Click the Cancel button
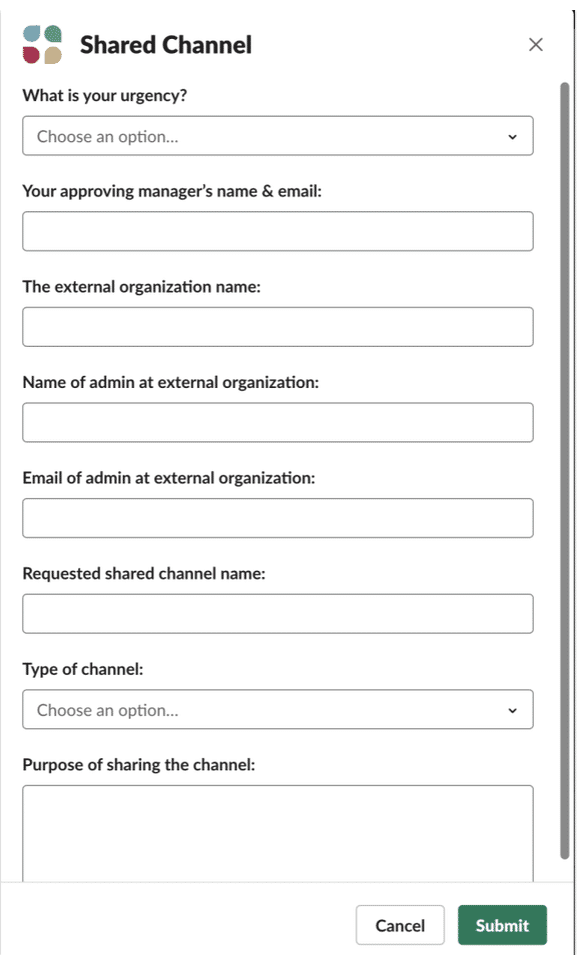This screenshot has height=955, width=577. (x=400, y=925)
